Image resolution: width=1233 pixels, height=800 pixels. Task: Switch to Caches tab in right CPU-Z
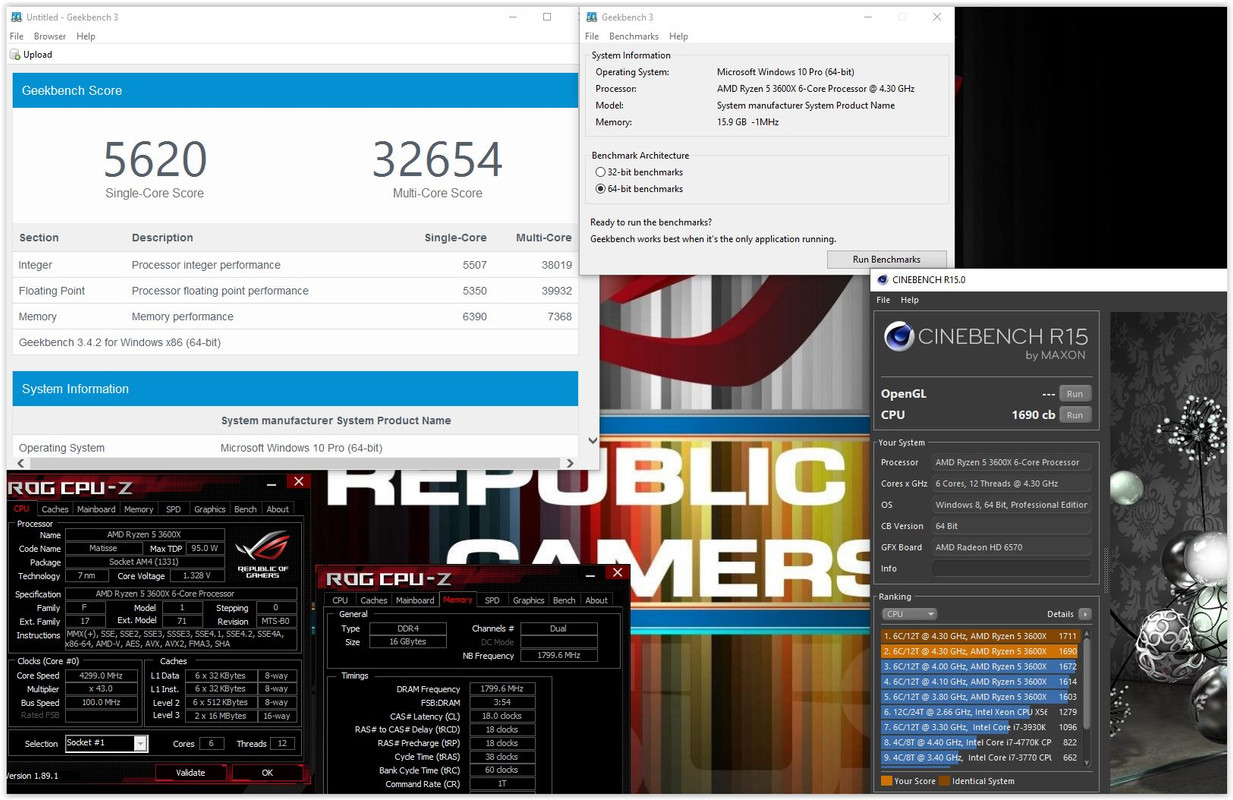374,600
